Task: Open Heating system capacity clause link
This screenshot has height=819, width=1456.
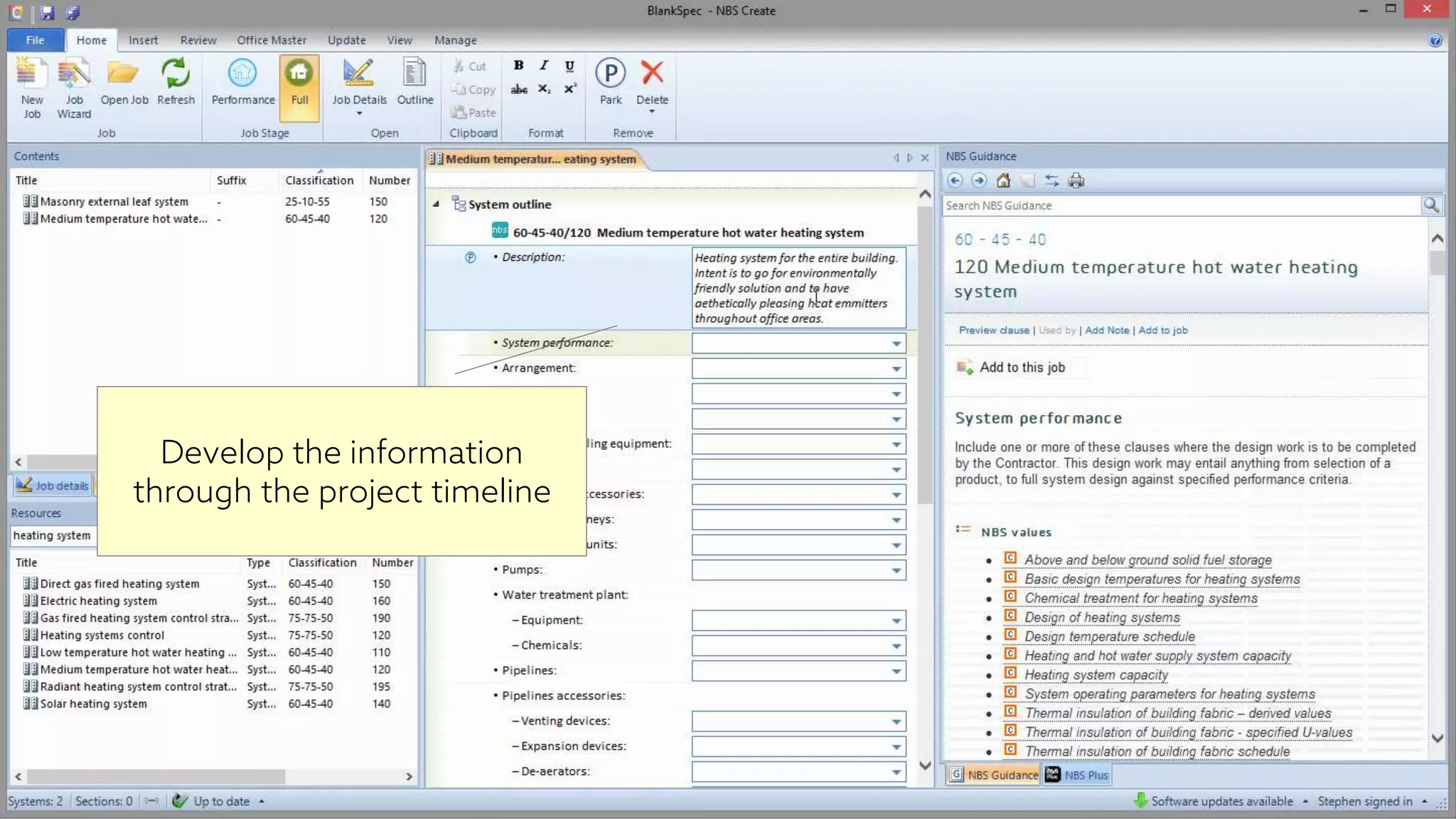Action: tap(1096, 675)
